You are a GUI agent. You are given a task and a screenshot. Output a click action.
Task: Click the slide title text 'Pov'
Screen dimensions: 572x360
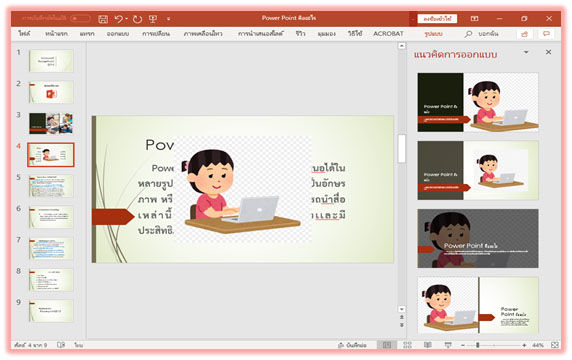point(159,145)
